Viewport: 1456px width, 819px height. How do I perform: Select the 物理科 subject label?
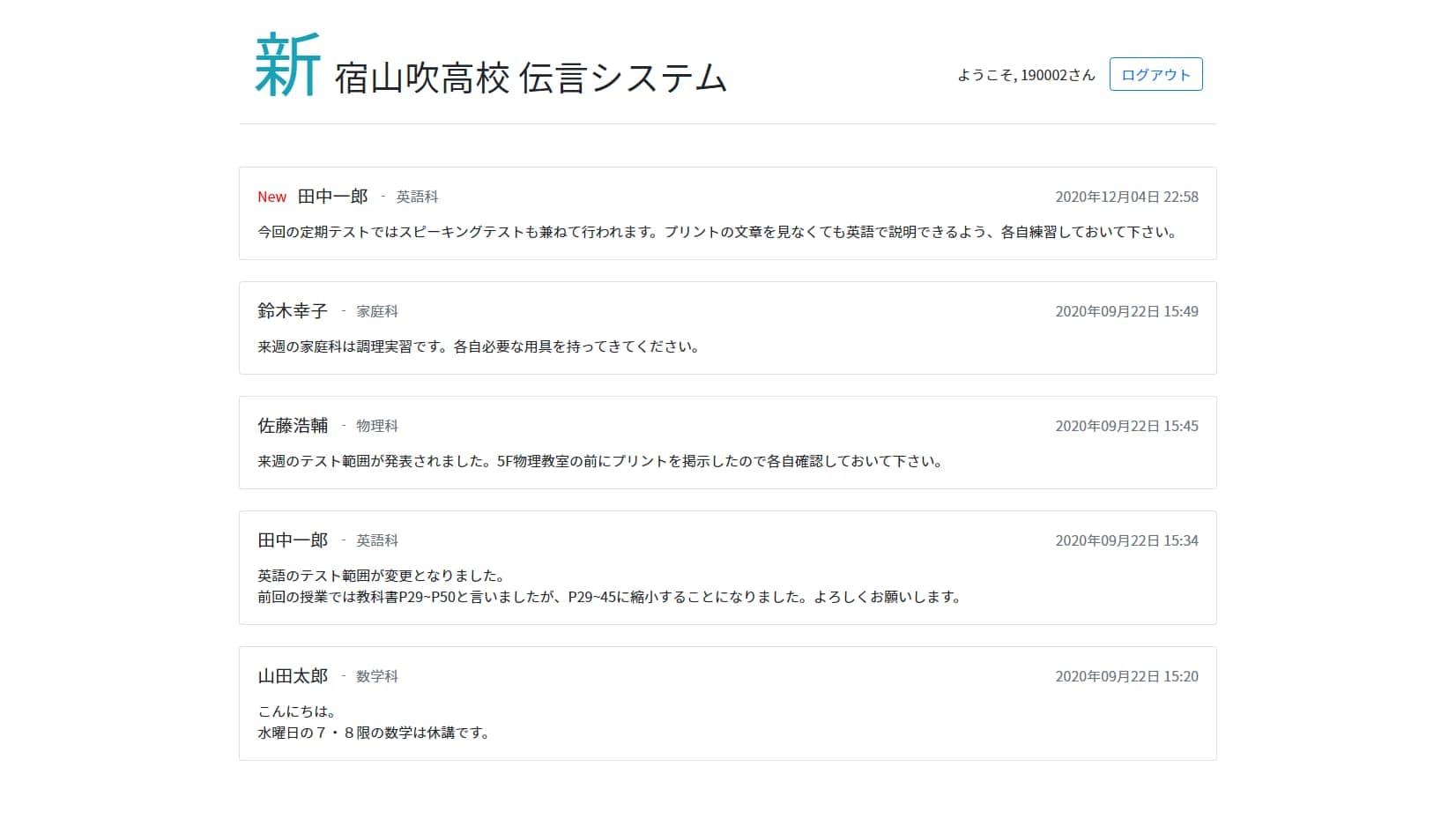click(x=379, y=426)
